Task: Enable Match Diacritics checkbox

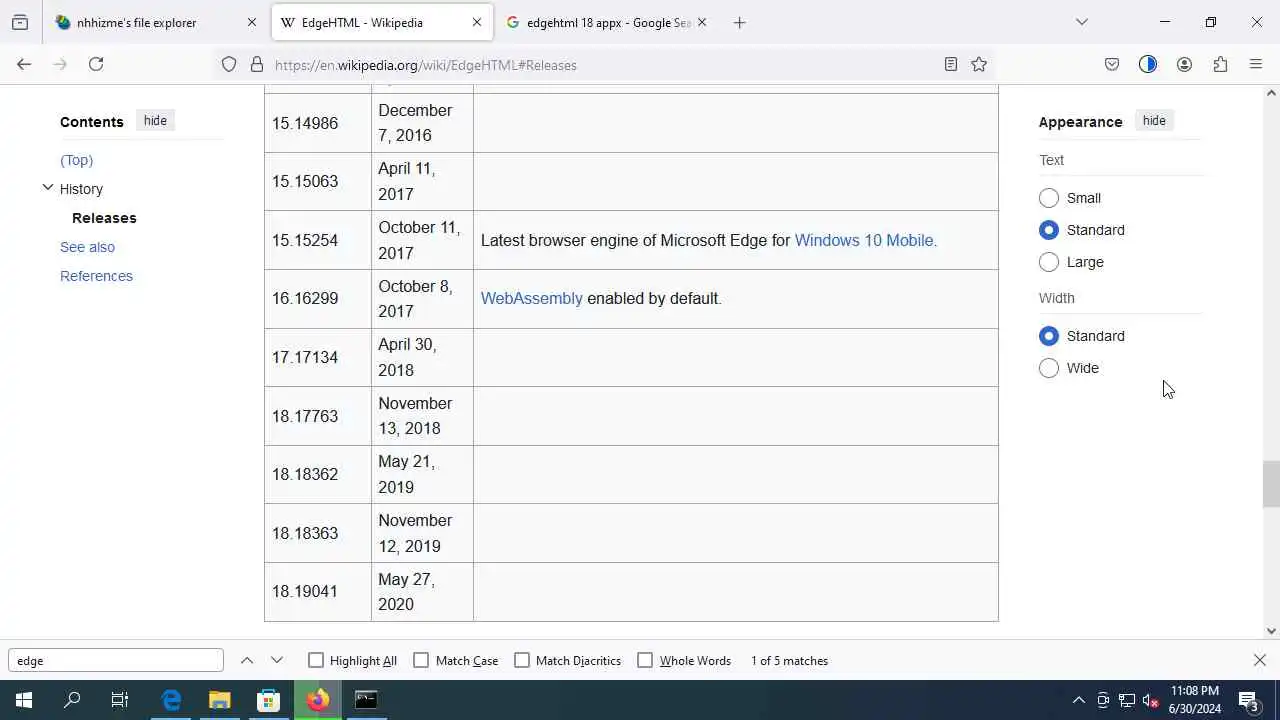Action: tap(522, 660)
